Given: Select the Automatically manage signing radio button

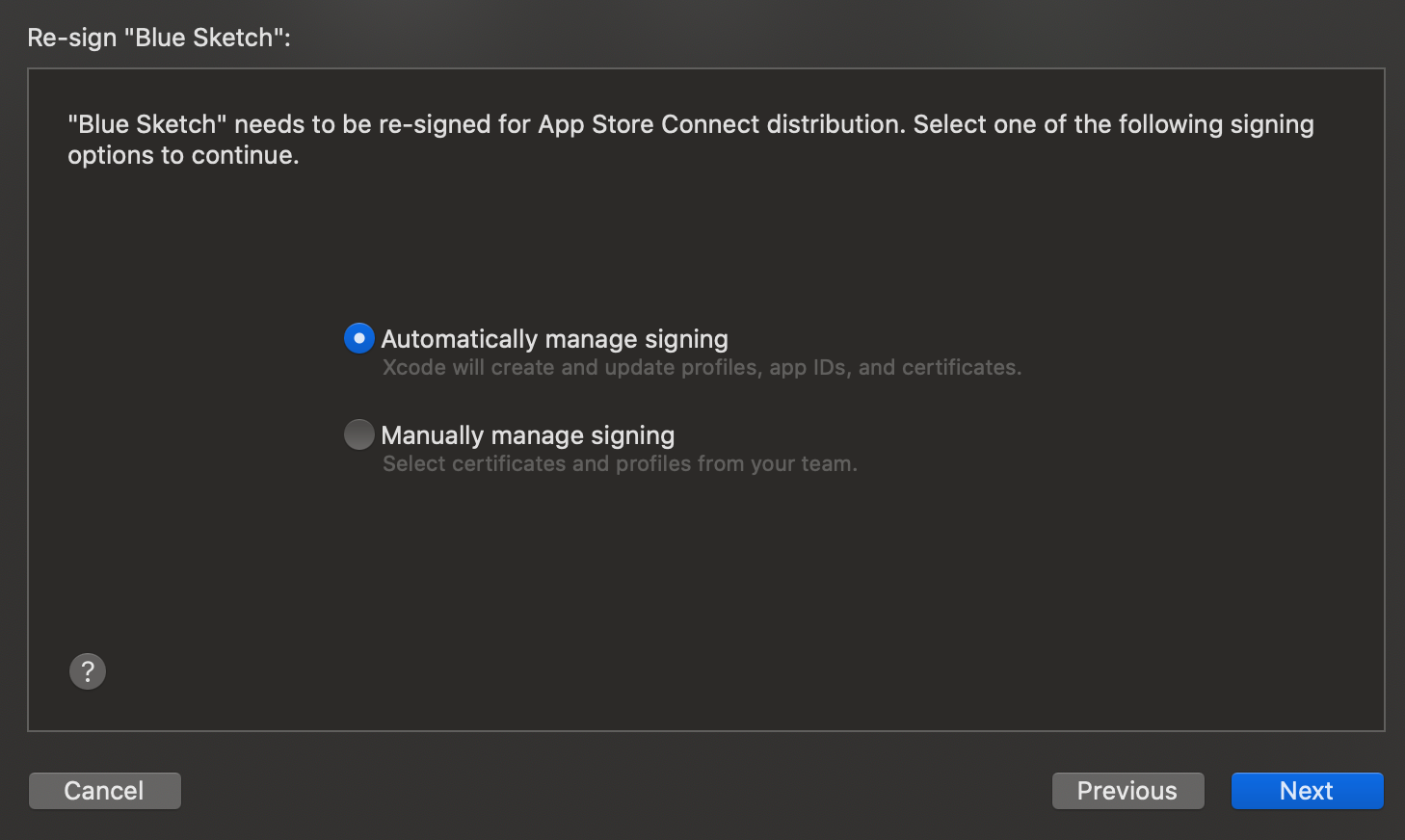Looking at the screenshot, I should 359,338.
